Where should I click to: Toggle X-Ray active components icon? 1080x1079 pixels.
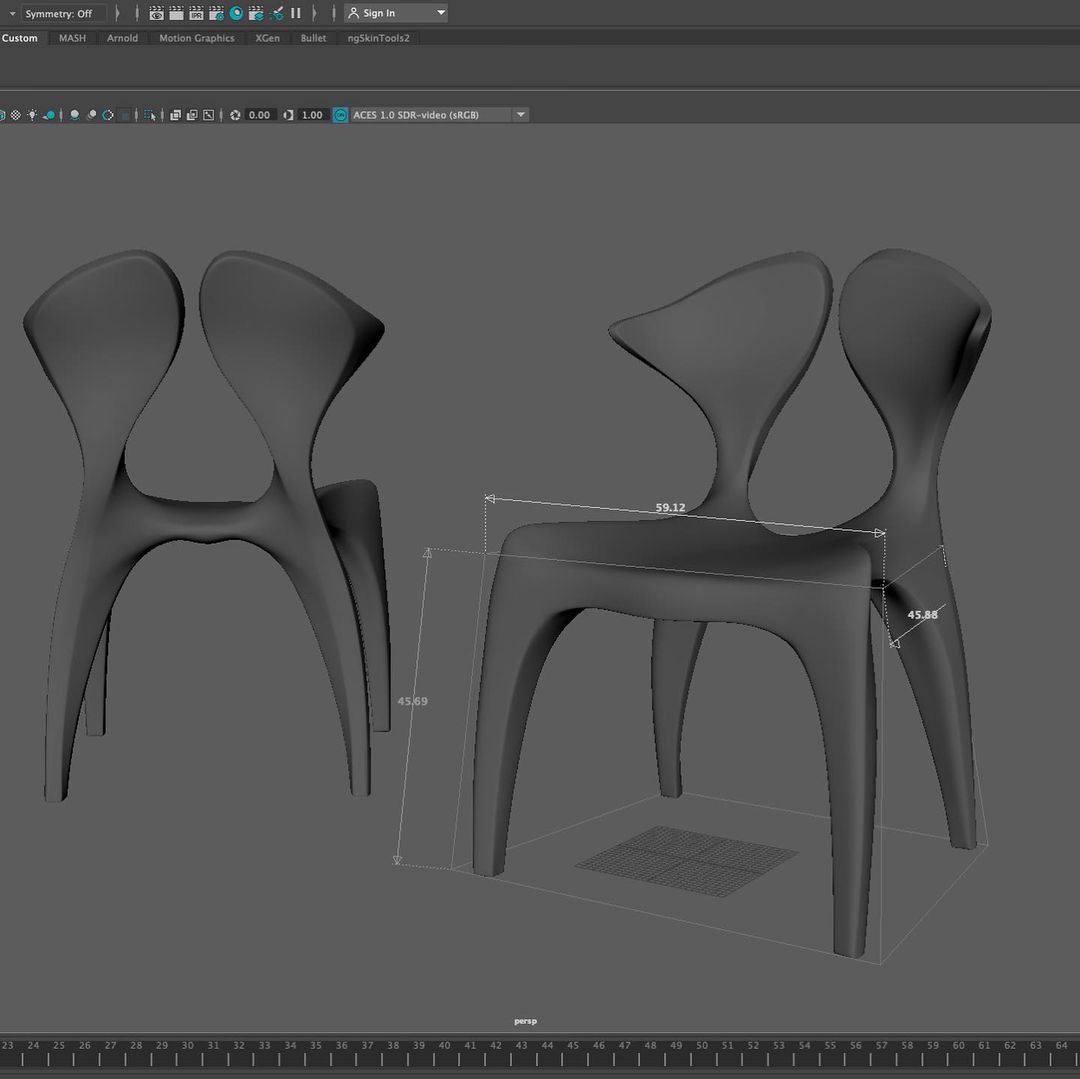coord(191,115)
